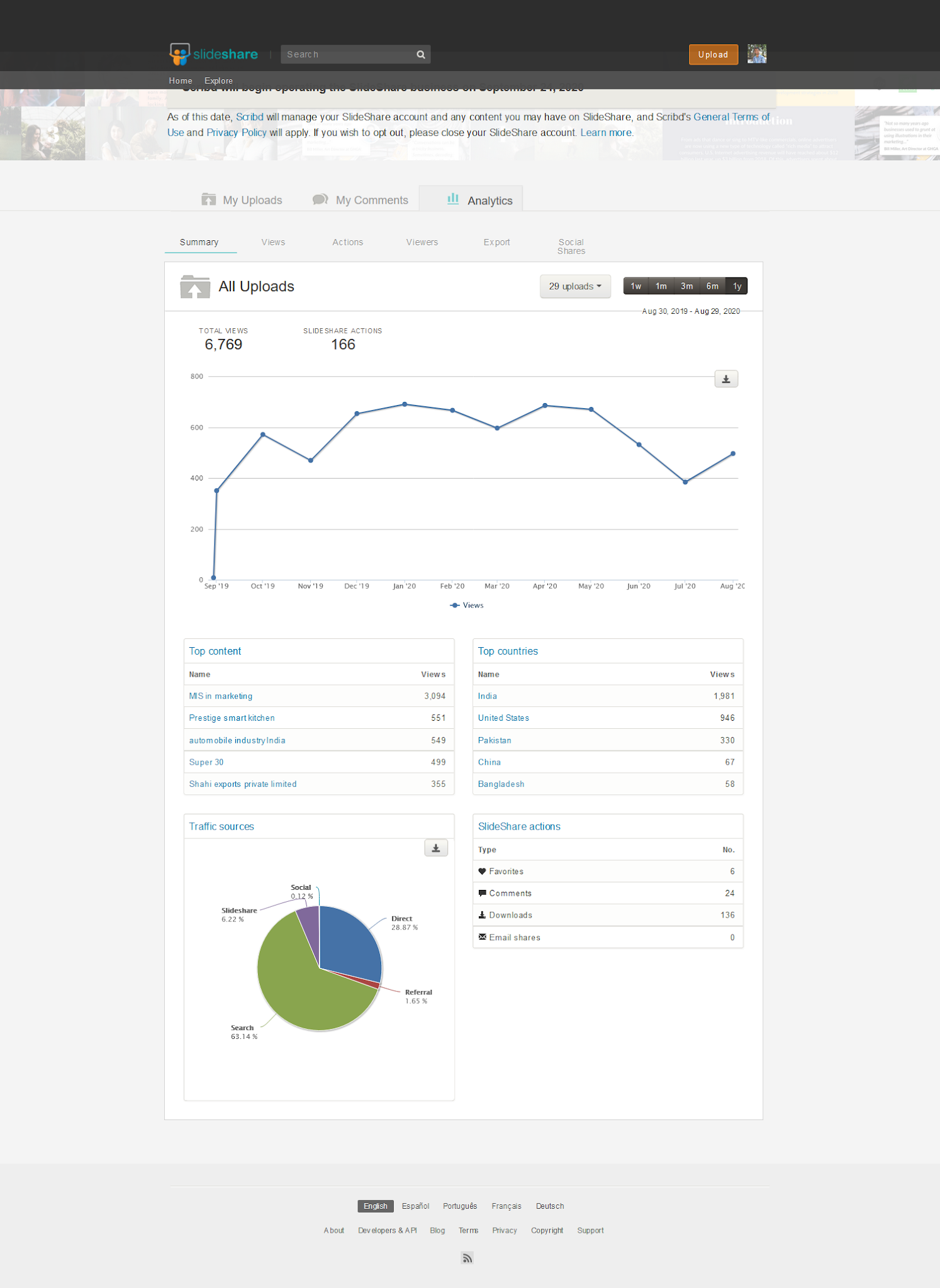Screen dimensions: 940x1288
Task: Open the Privacy Policy link
Action: [x=237, y=133]
